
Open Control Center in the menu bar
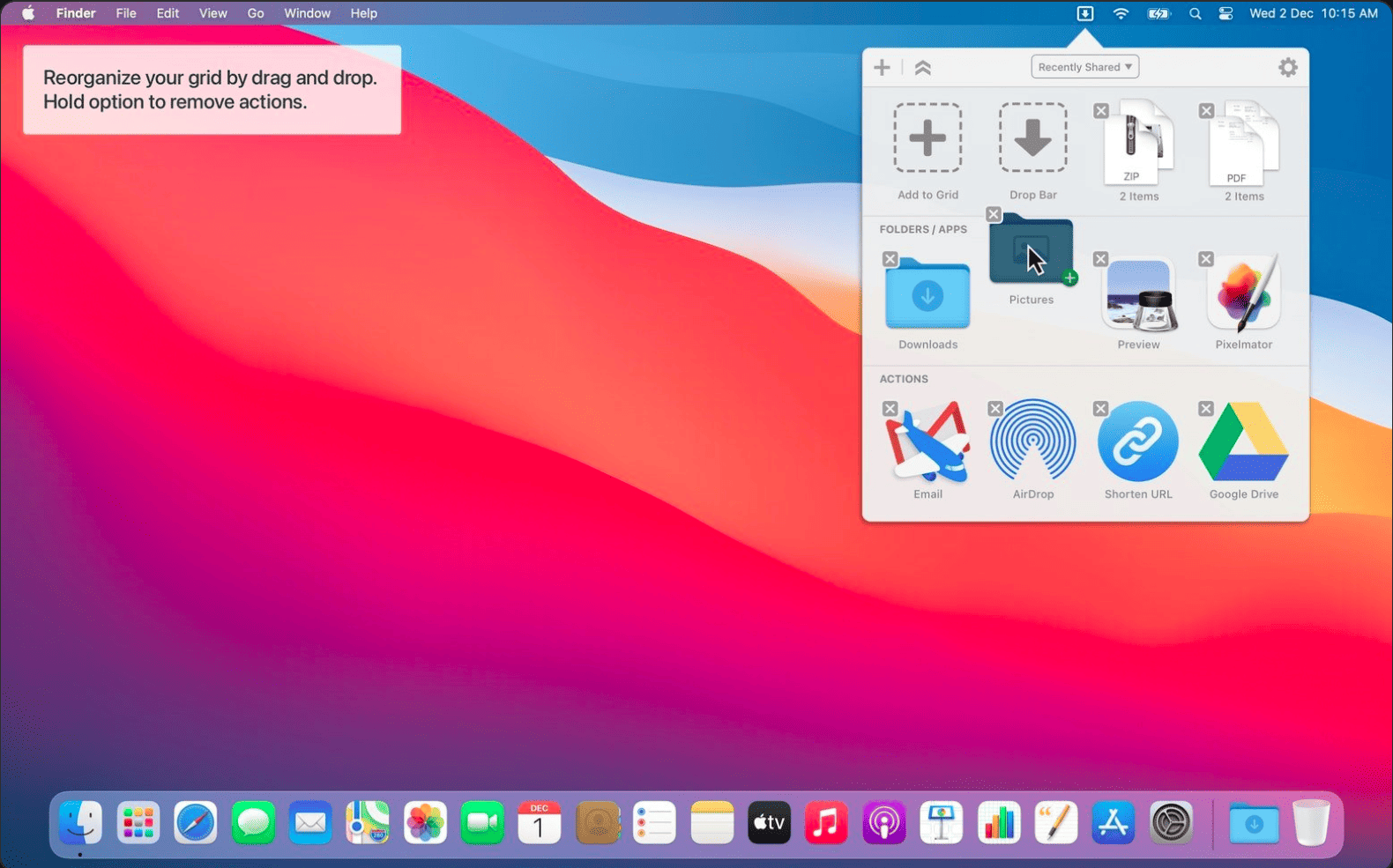coord(1225,13)
